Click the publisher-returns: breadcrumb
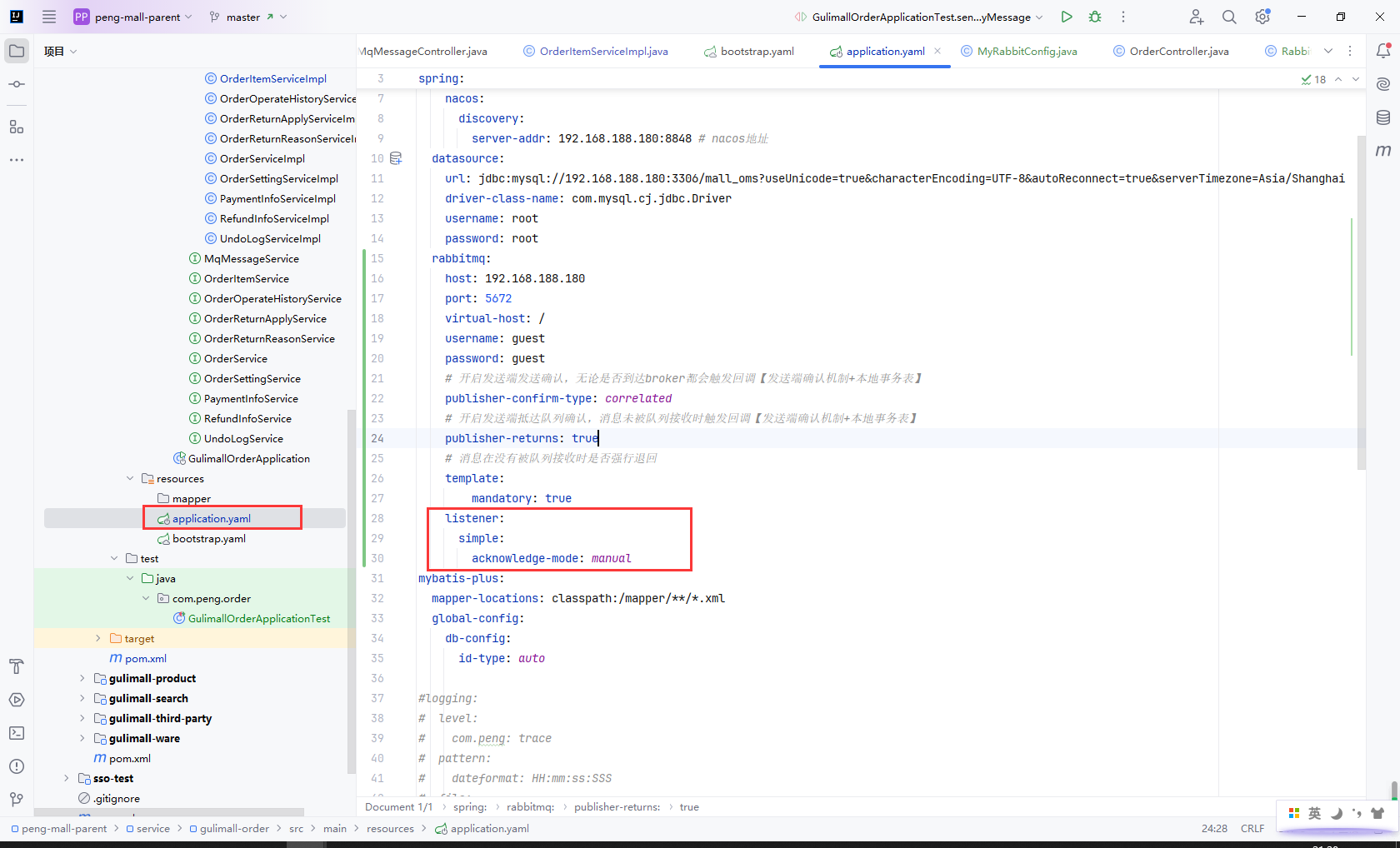Viewport: 1400px width, 848px height. [617, 806]
